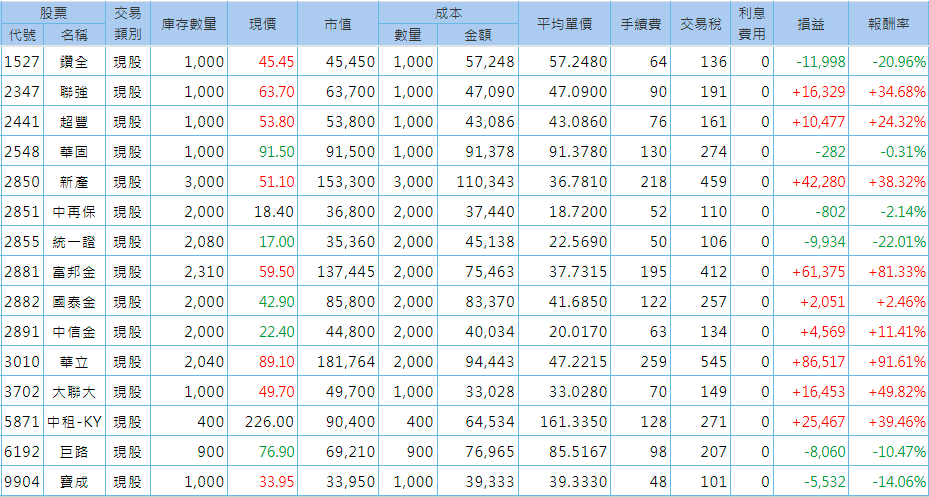Click profit value +61,375
The width and height of the screenshot is (929, 498).
819,272
